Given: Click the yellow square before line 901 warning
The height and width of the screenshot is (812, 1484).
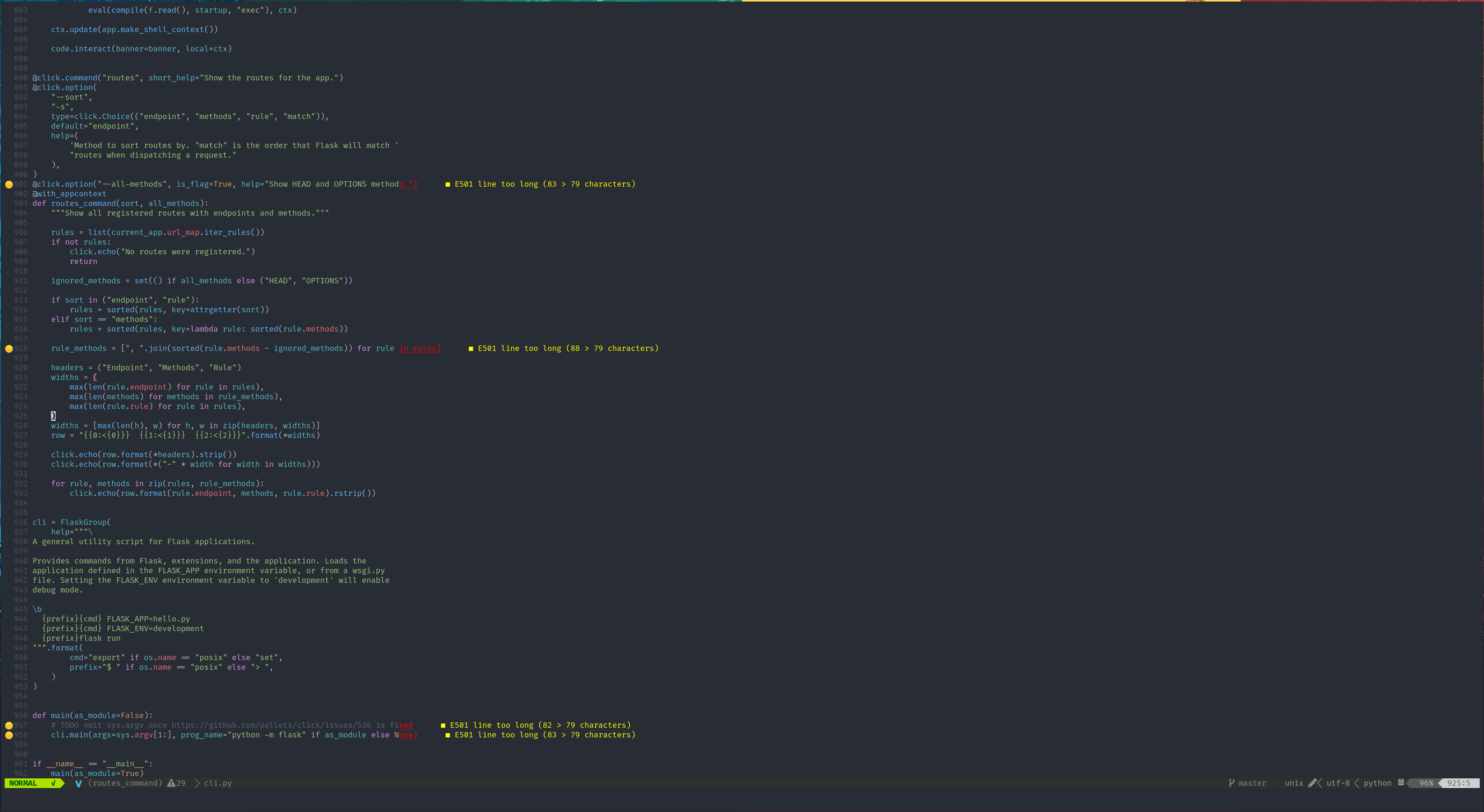Looking at the screenshot, I should 448,184.
